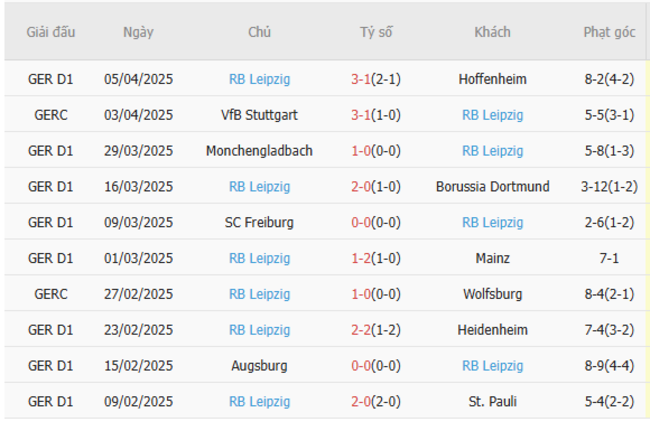The image size is (650, 431).
Task: Open RB Leipzig link in Monchengladbach row
Action: coord(492,151)
